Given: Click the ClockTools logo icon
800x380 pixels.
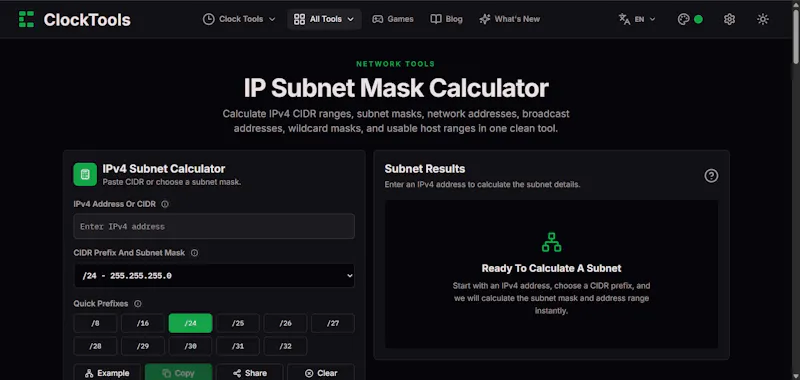Looking at the screenshot, I should [26, 19].
